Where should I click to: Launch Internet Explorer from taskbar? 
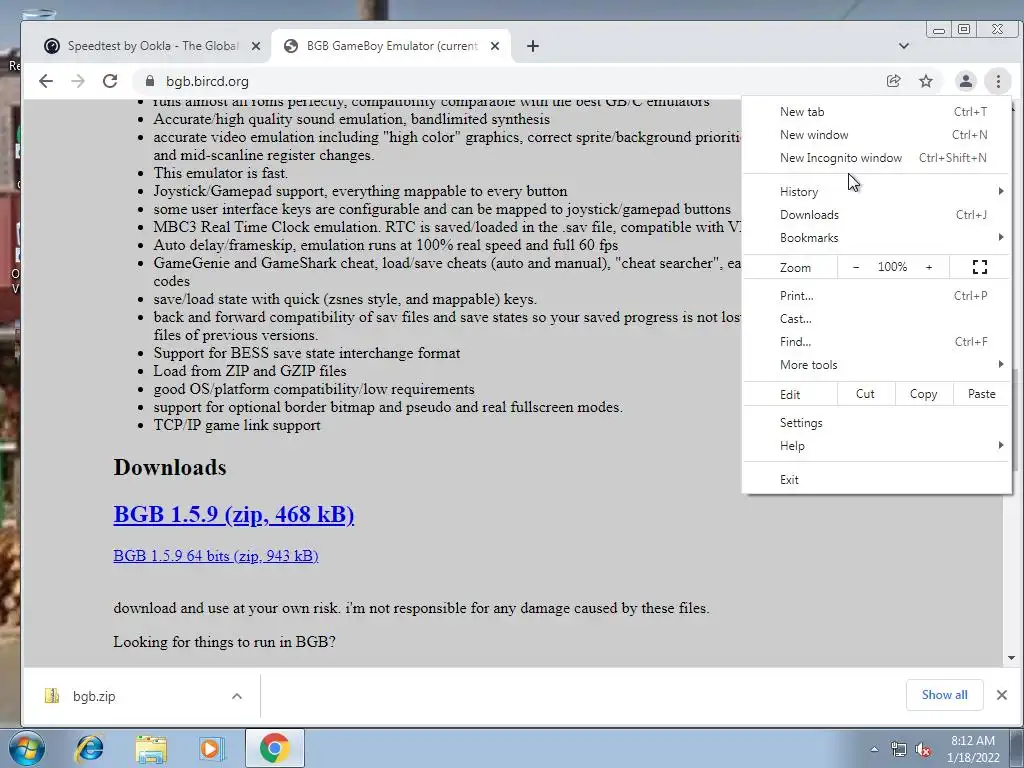[x=89, y=748]
